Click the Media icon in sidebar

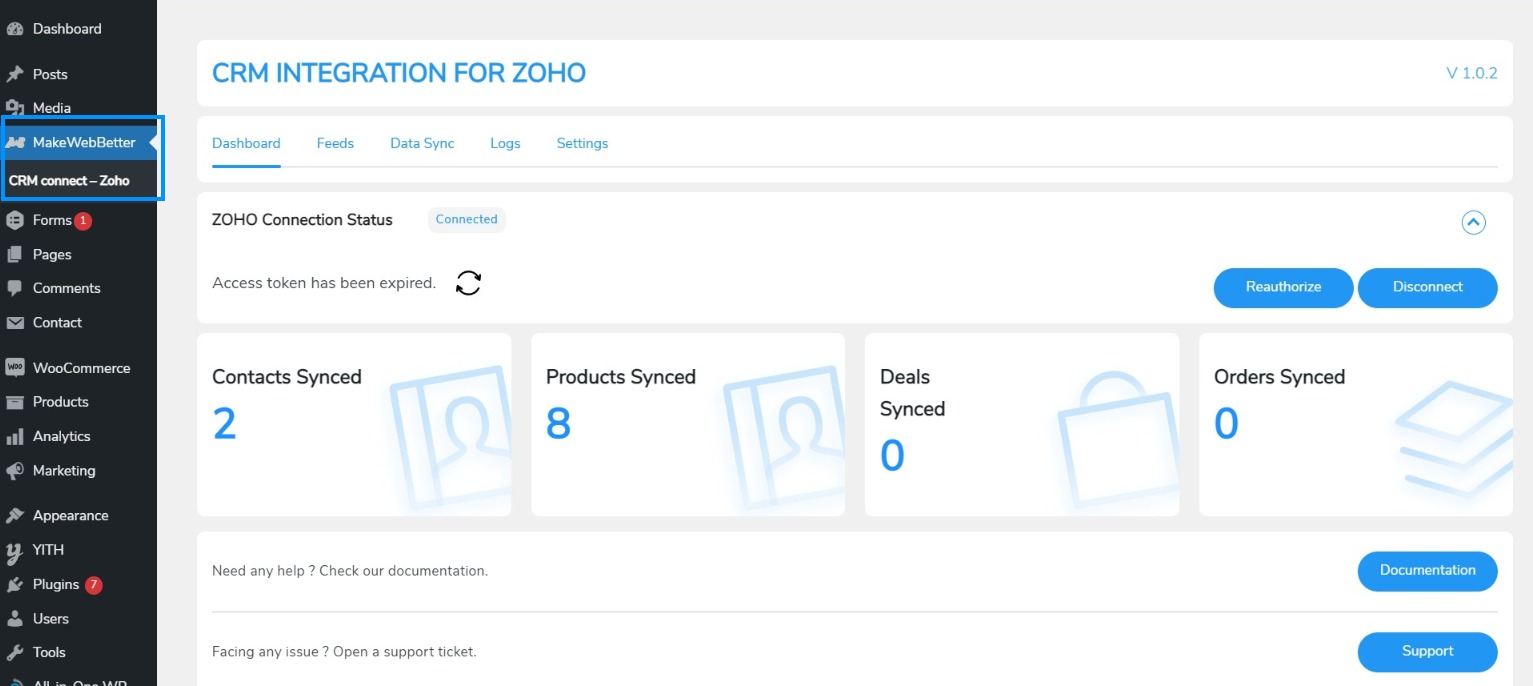point(15,108)
